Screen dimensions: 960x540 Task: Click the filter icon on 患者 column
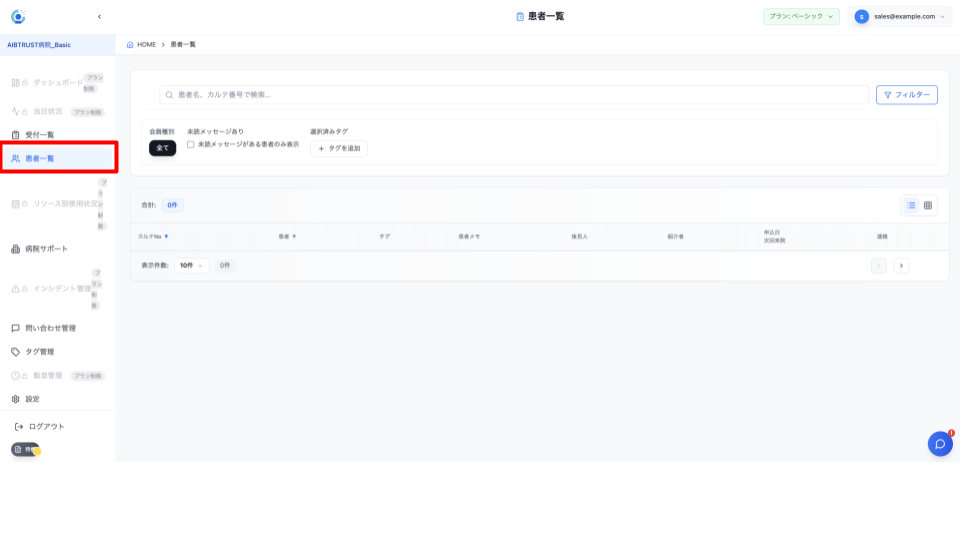294,237
